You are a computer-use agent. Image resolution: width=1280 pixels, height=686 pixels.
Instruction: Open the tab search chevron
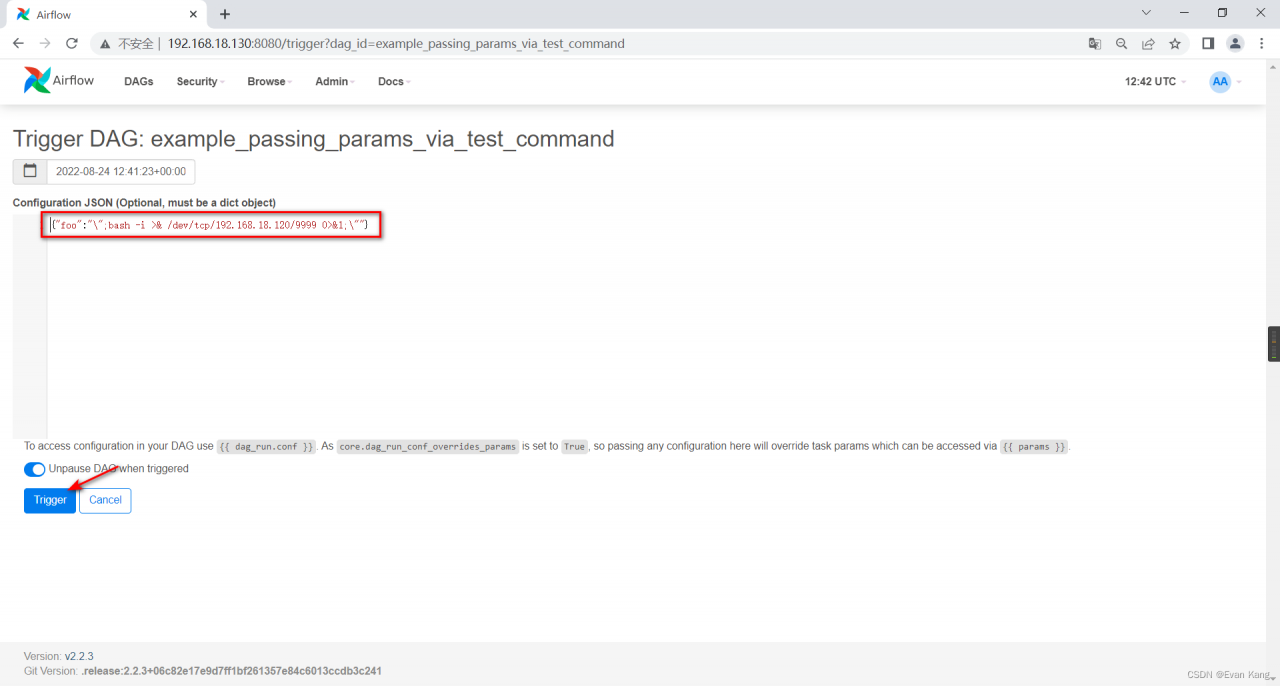tap(1146, 13)
